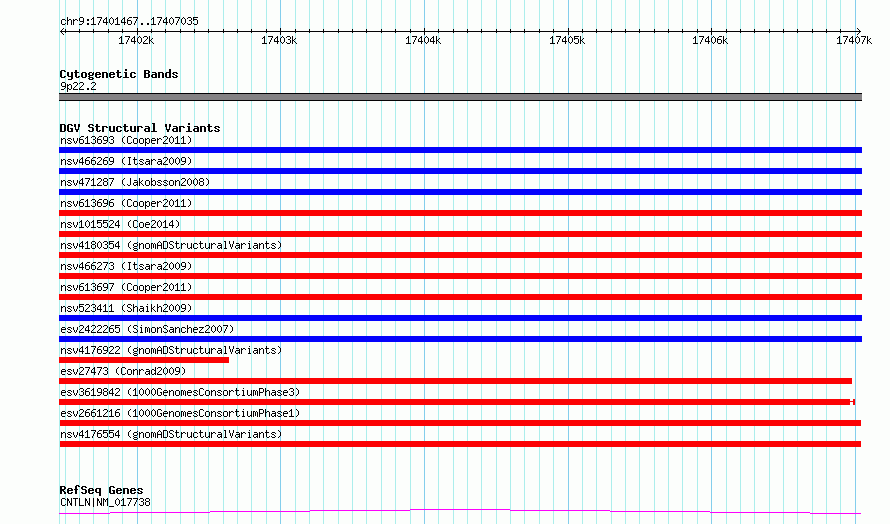Open the DGV Structural Variants track heading
890x524 pixels.
point(140,128)
